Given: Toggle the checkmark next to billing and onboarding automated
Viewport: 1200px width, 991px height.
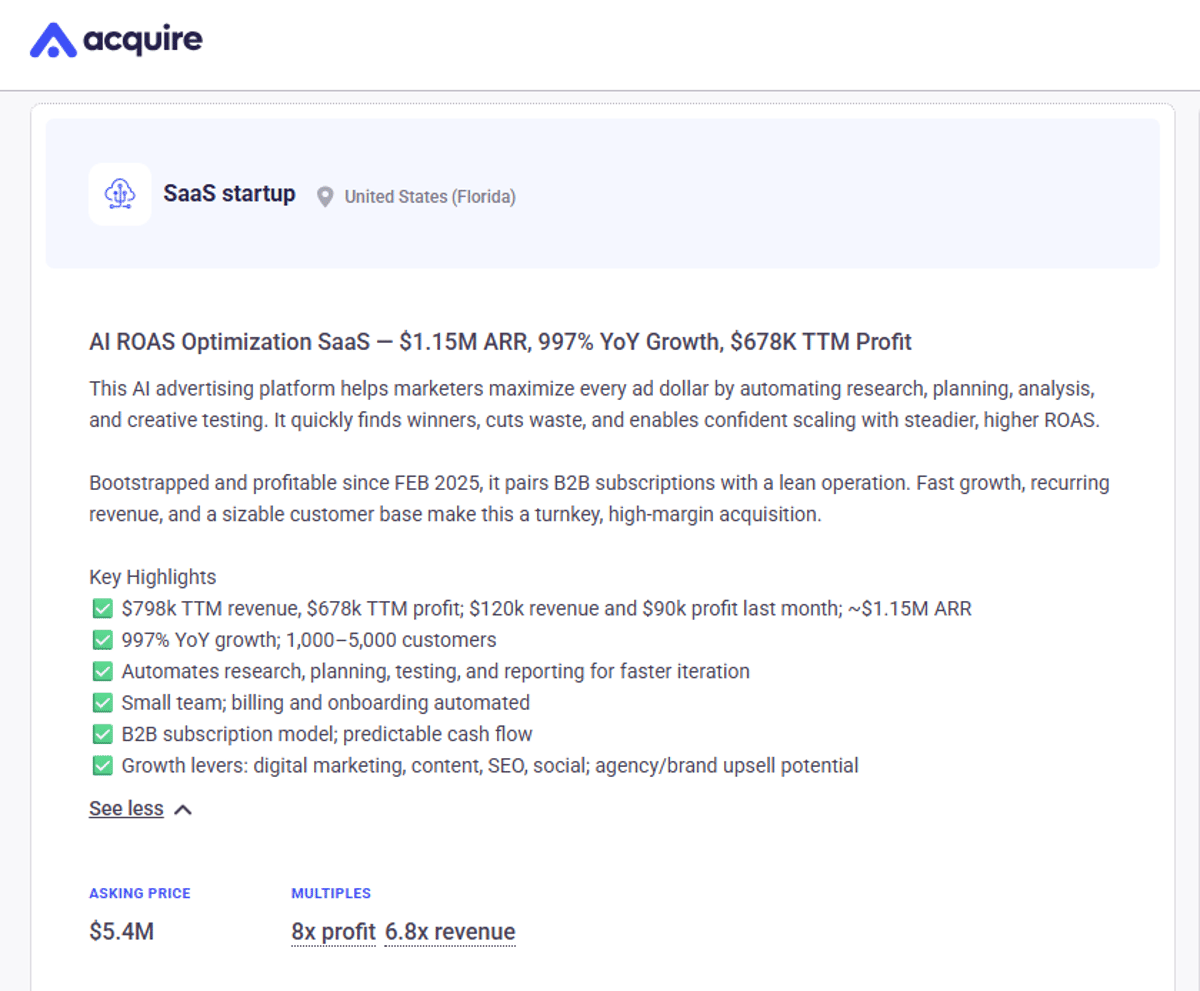Looking at the screenshot, I should [x=101, y=702].
